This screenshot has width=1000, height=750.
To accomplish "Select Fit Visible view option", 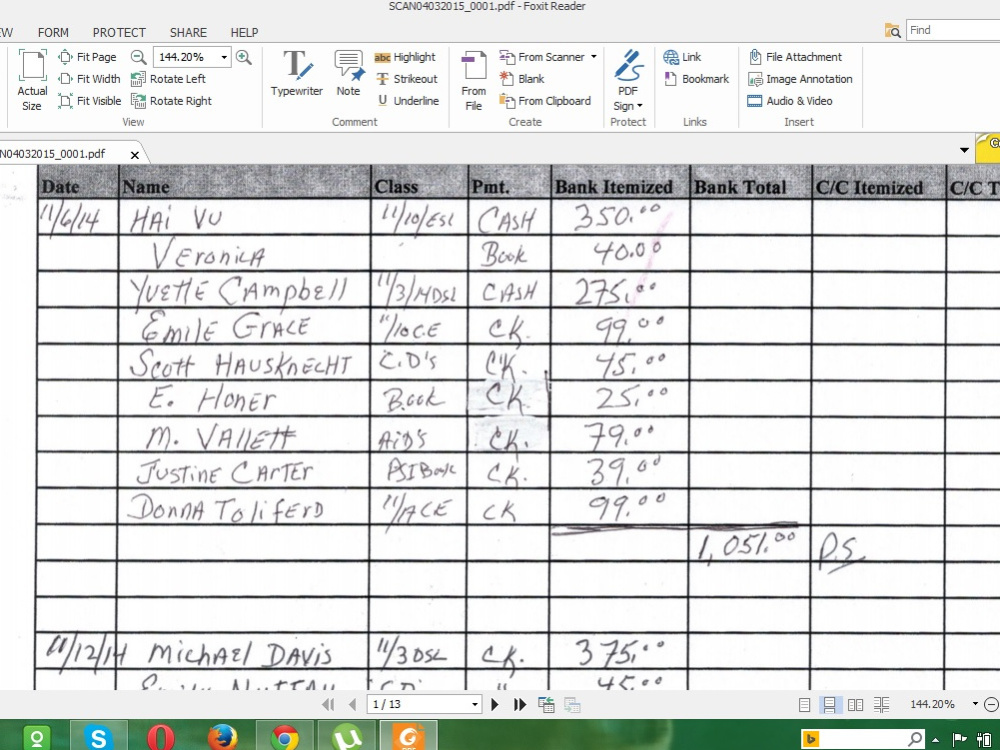I will pyautogui.click(x=90, y=101).
